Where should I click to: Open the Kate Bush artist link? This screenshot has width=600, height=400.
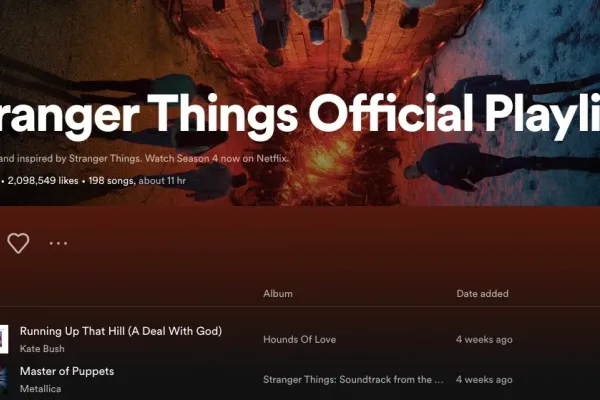[x=42, y=349]
